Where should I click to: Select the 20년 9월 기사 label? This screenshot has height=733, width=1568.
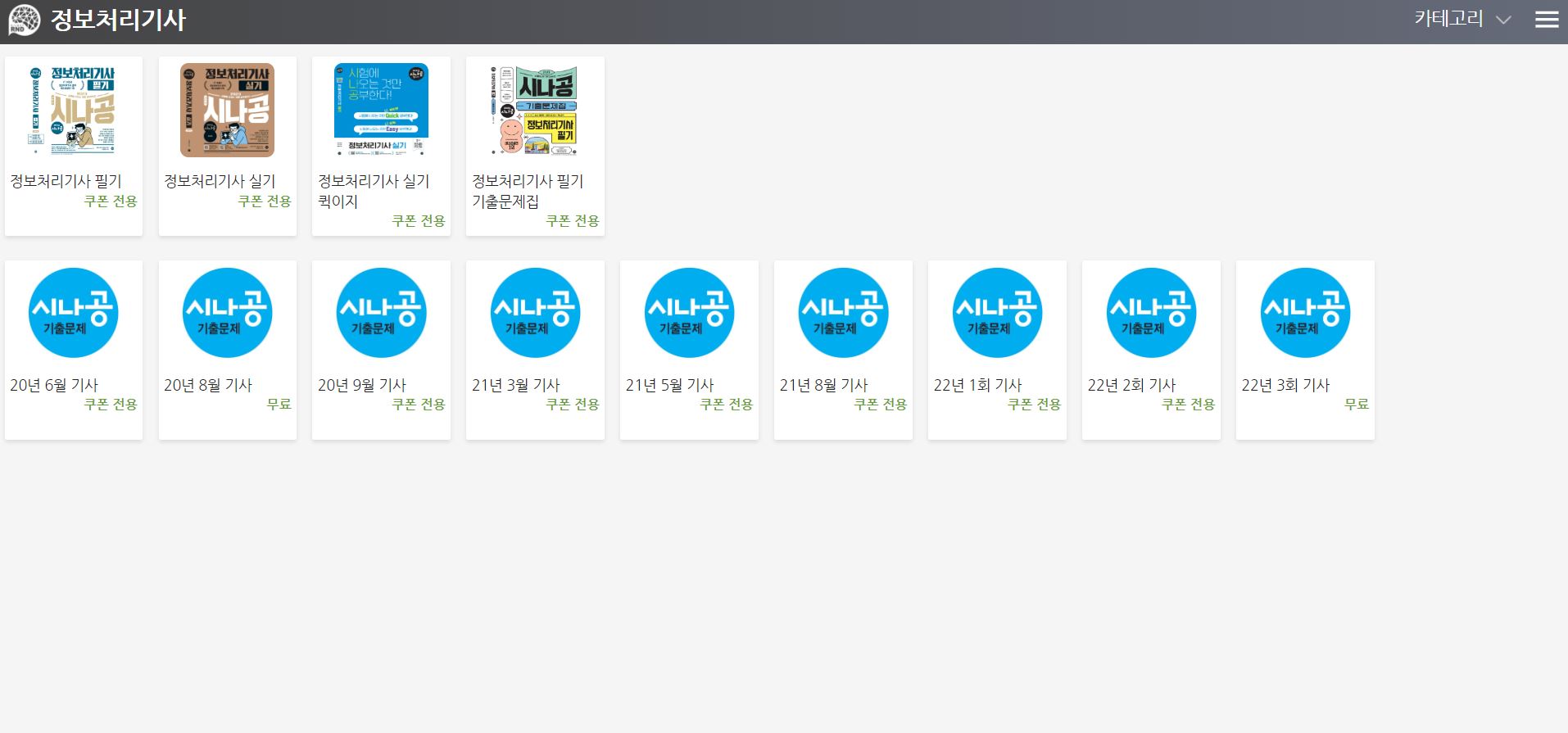[362, 385]
